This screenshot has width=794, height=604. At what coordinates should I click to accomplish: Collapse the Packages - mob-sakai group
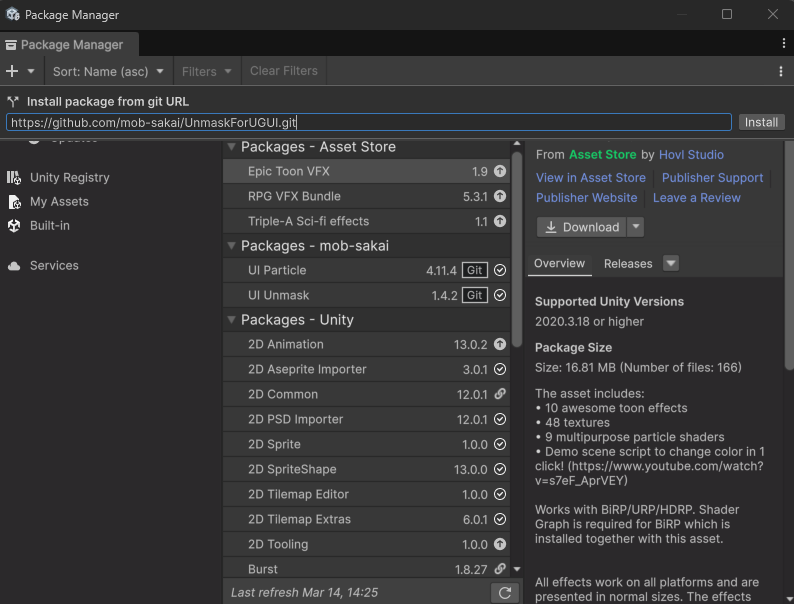click(231, 246)
